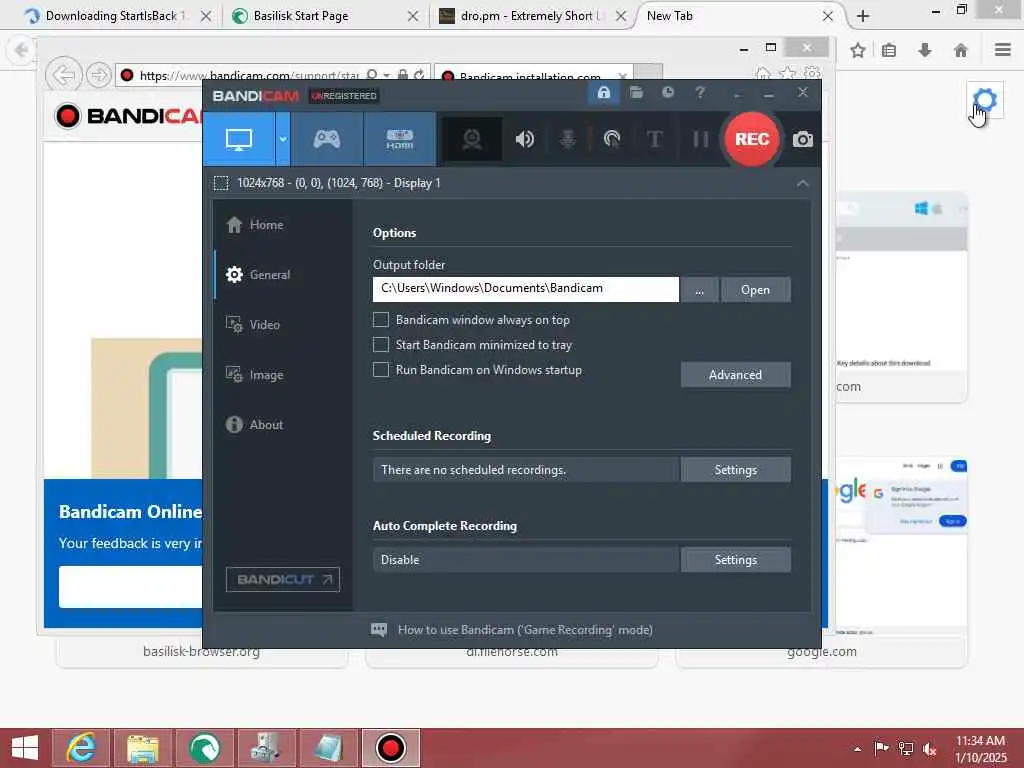Image resolution: width=1024 pixels, height=768 pixels.
Task: Browse output folder with ellipsis button
Action: 699,289
